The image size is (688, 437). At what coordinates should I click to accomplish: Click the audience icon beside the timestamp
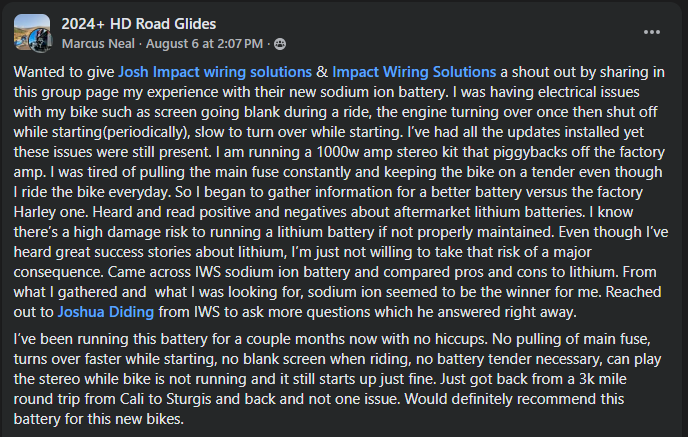pyautogui.click(x=280, y=43)
